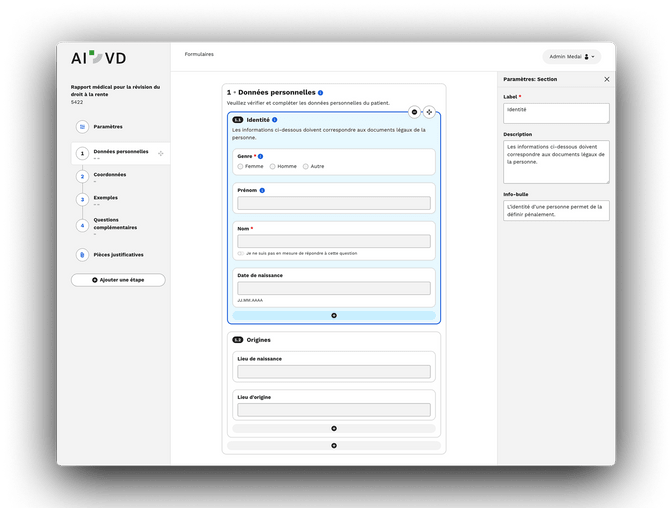The width and height of the screenshot is (672, 508).
Task: Open the Admin Medal user dropdown
Action: [573, 57]
